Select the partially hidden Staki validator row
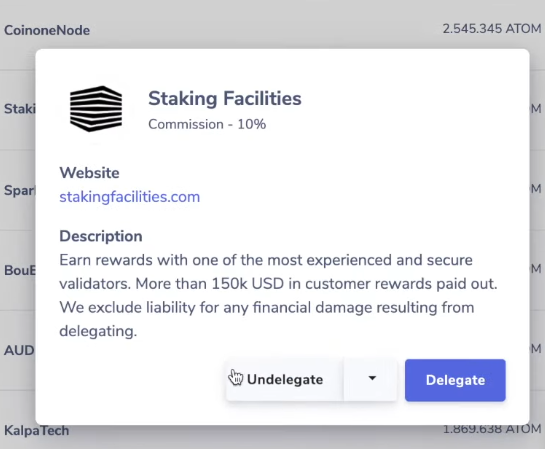The height and width of the screenshot is (449, 545). tap(17, 109)
